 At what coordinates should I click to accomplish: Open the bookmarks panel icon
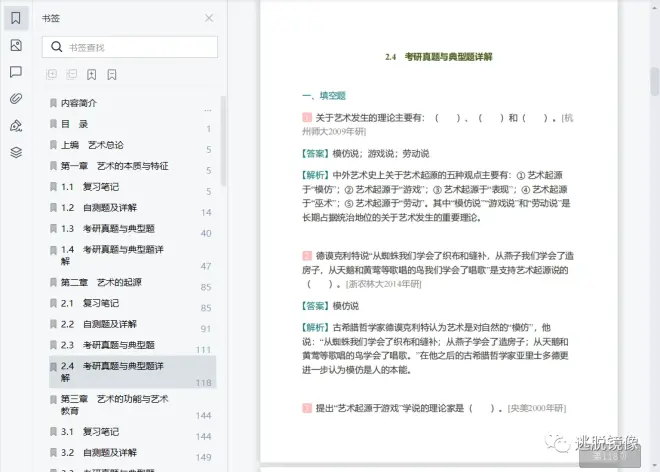15,18
